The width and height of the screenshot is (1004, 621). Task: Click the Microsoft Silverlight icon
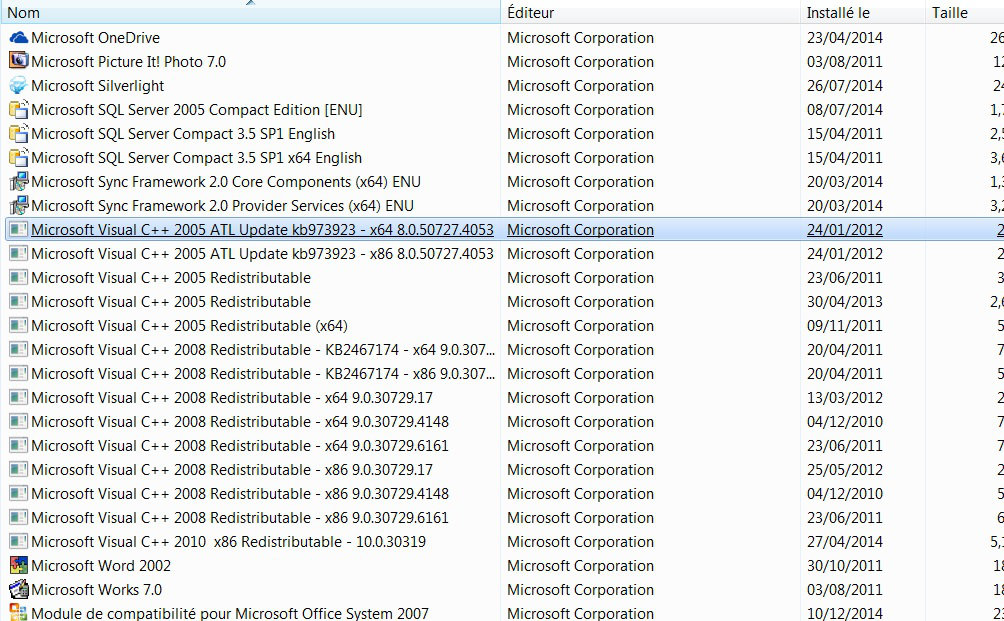tap(19, 86)
